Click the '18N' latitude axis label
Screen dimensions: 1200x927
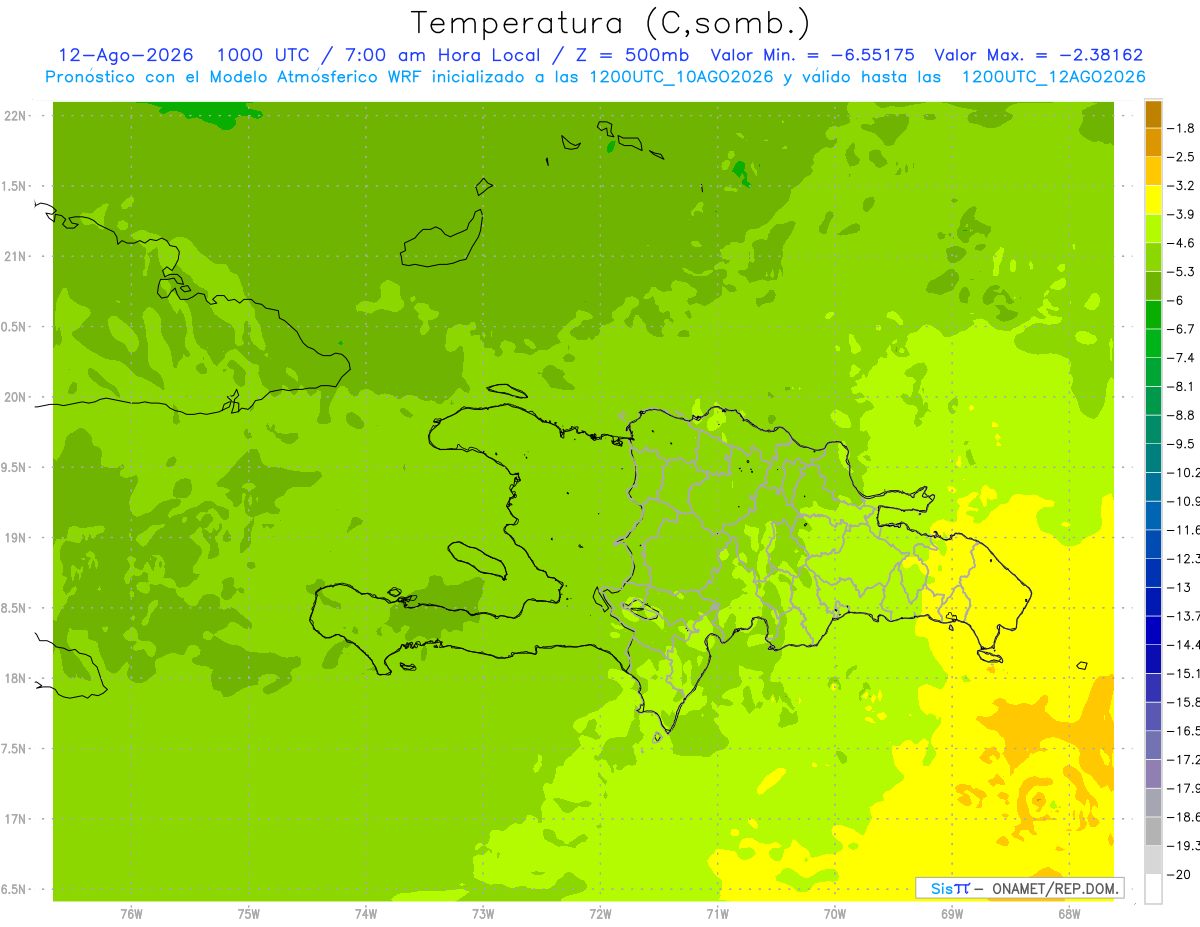click(x=17, y=678)
